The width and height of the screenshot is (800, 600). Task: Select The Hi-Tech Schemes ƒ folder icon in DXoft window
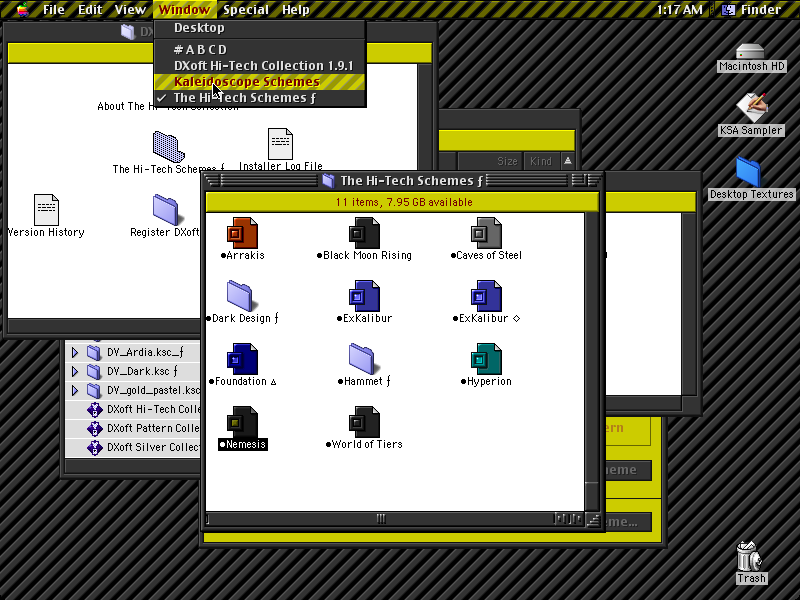168,146
